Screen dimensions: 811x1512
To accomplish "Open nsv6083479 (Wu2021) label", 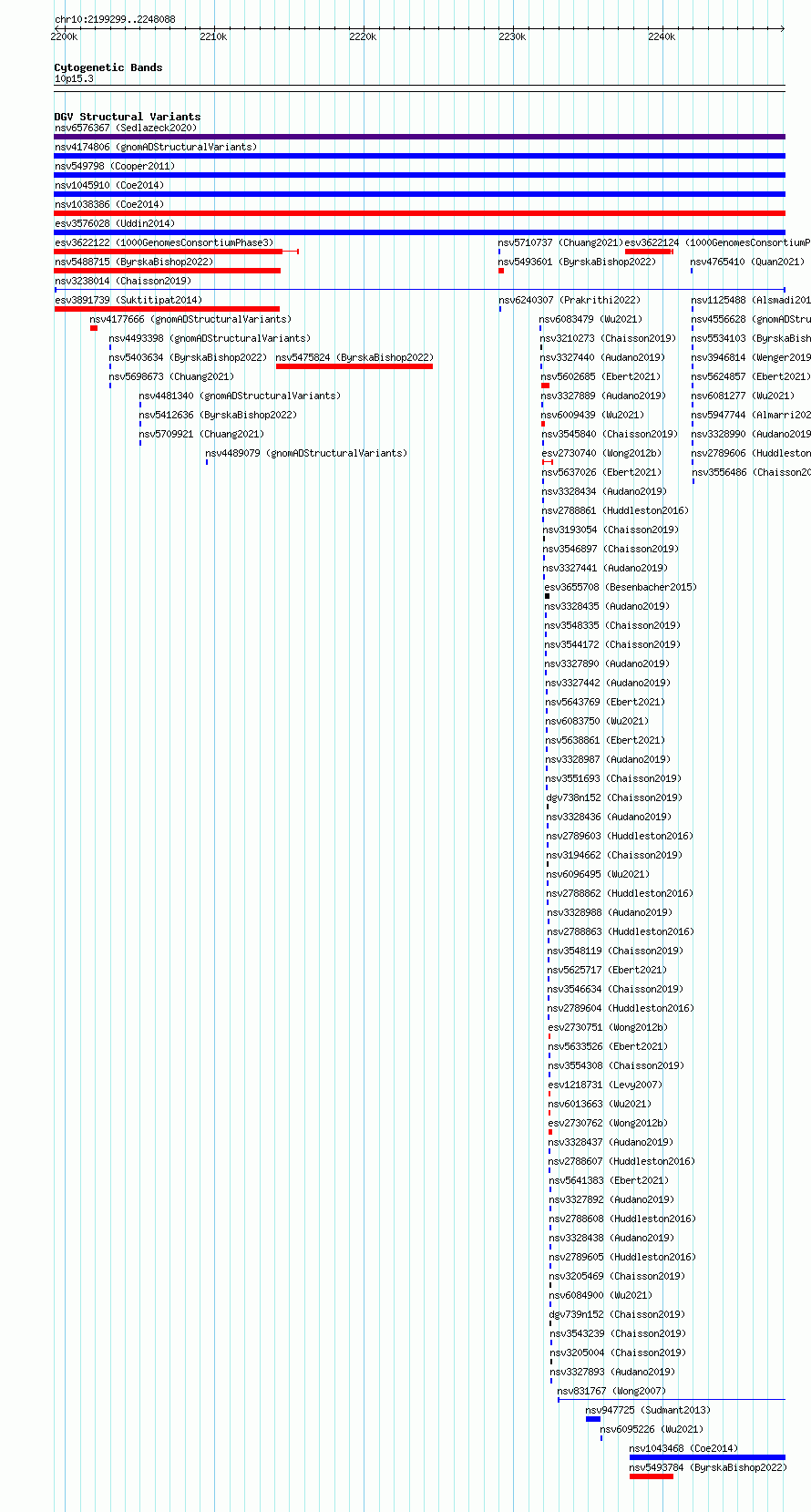I will click(x=590, y=319).
